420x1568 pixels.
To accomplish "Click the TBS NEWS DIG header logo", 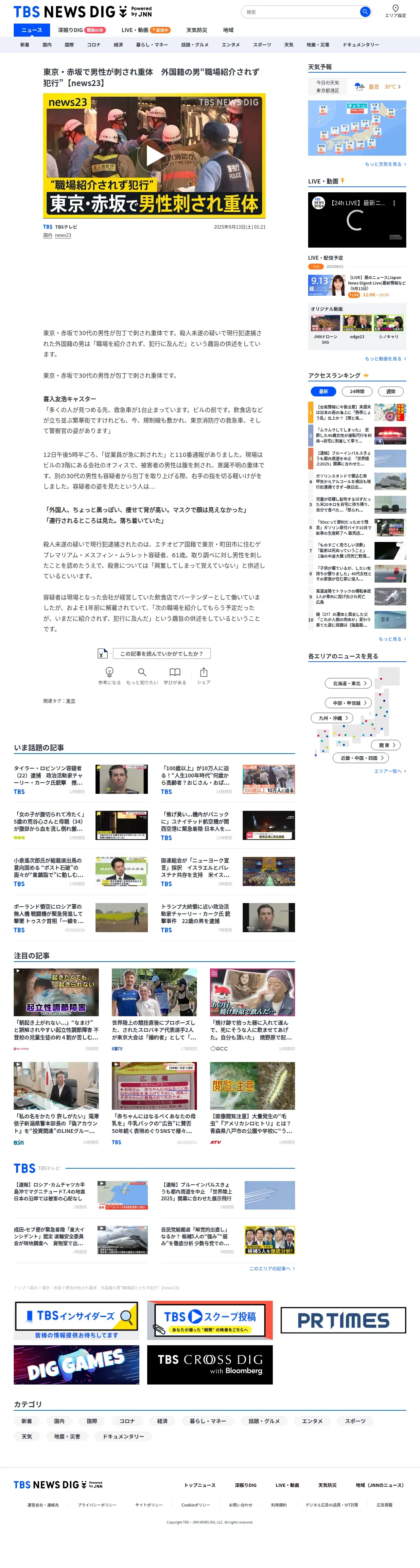I will pos(82,11).
